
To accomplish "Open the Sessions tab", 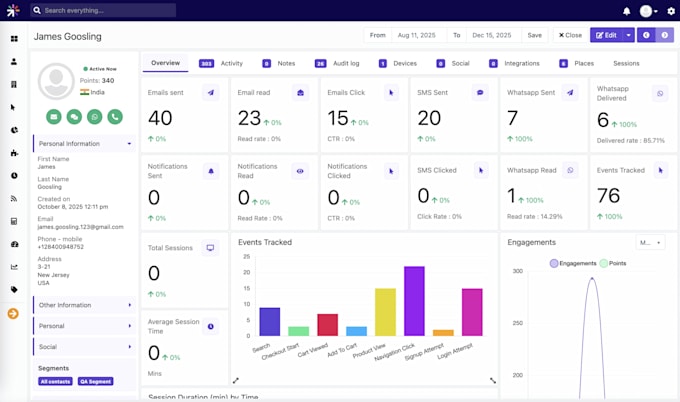I will [x=626, y=63].
